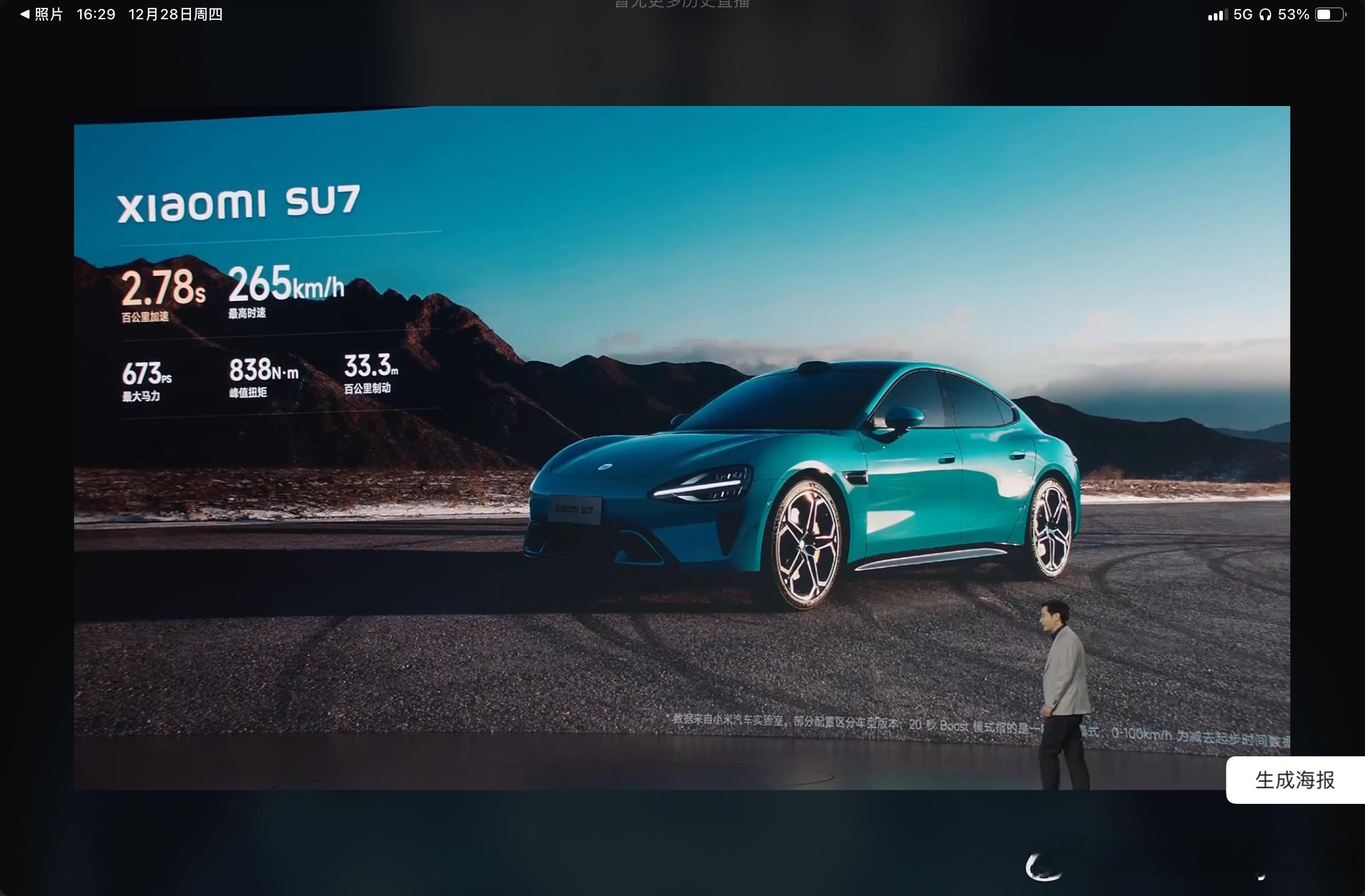This screenshot has width=1365, height=896.
Task: Tap the 5G network indicator
Action: (x=1243, y=14)
